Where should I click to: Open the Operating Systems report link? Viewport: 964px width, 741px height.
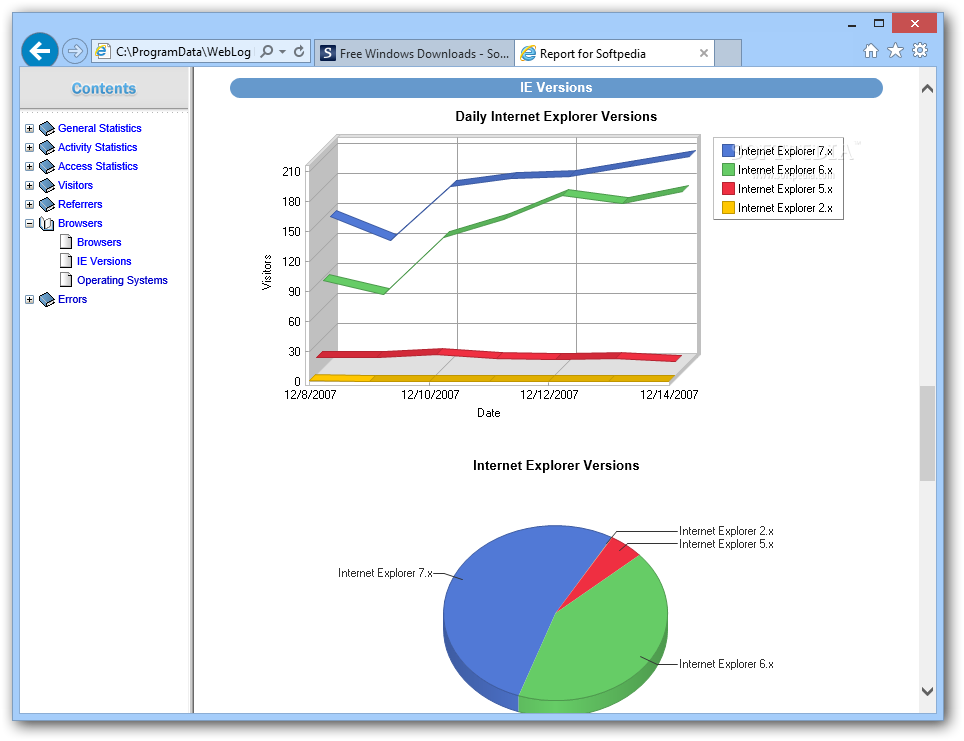(122, 280)
